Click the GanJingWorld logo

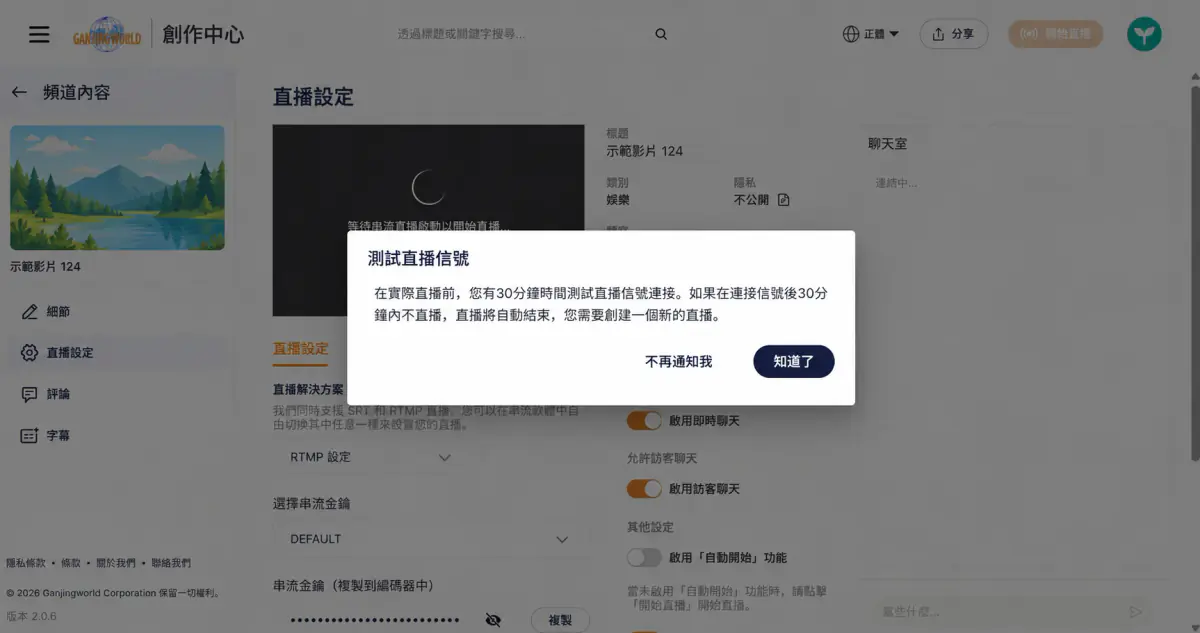107,35
